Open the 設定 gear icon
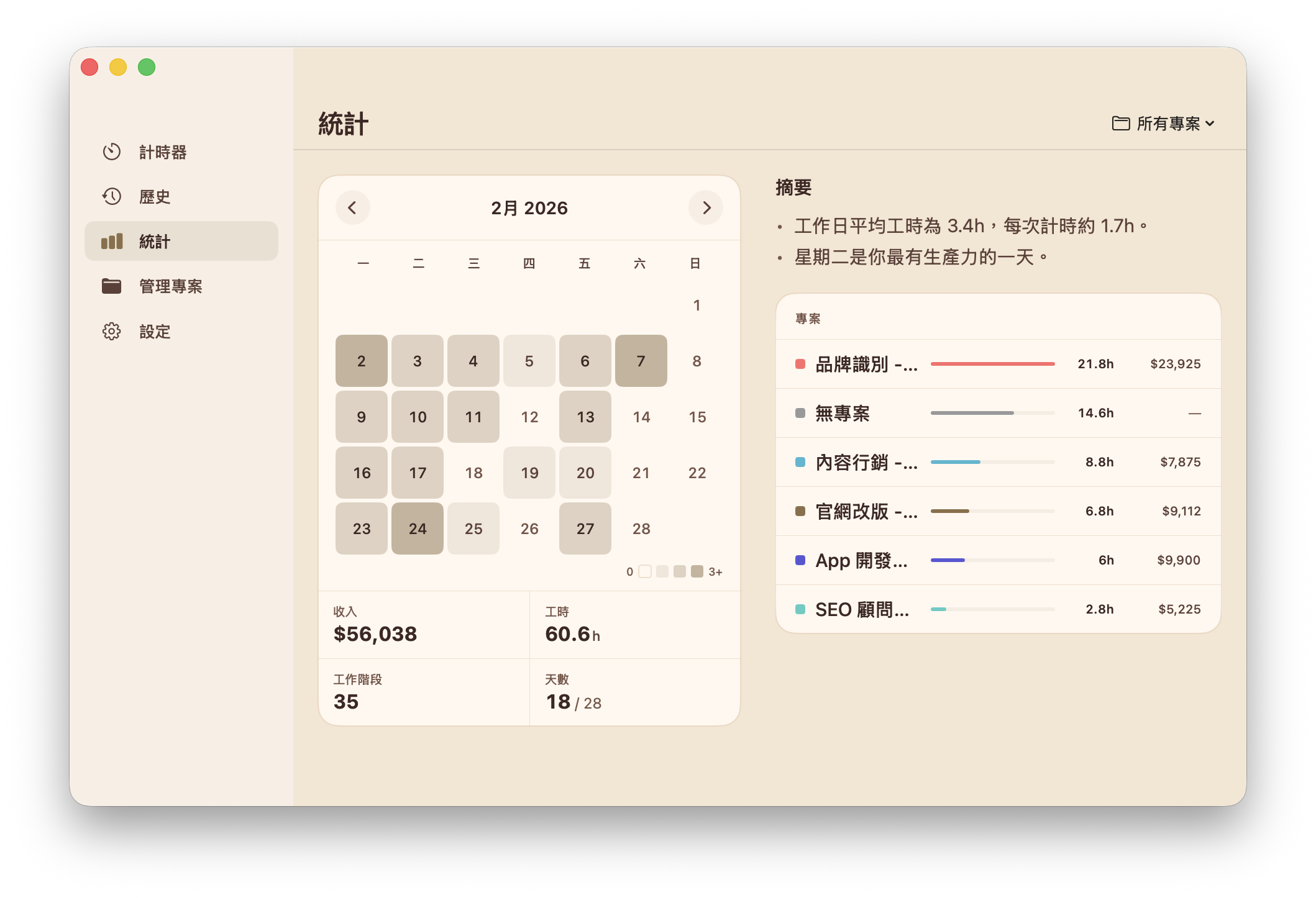This screenshot has width=1316, height=898. pyautogui.click(x=112, y=332)
